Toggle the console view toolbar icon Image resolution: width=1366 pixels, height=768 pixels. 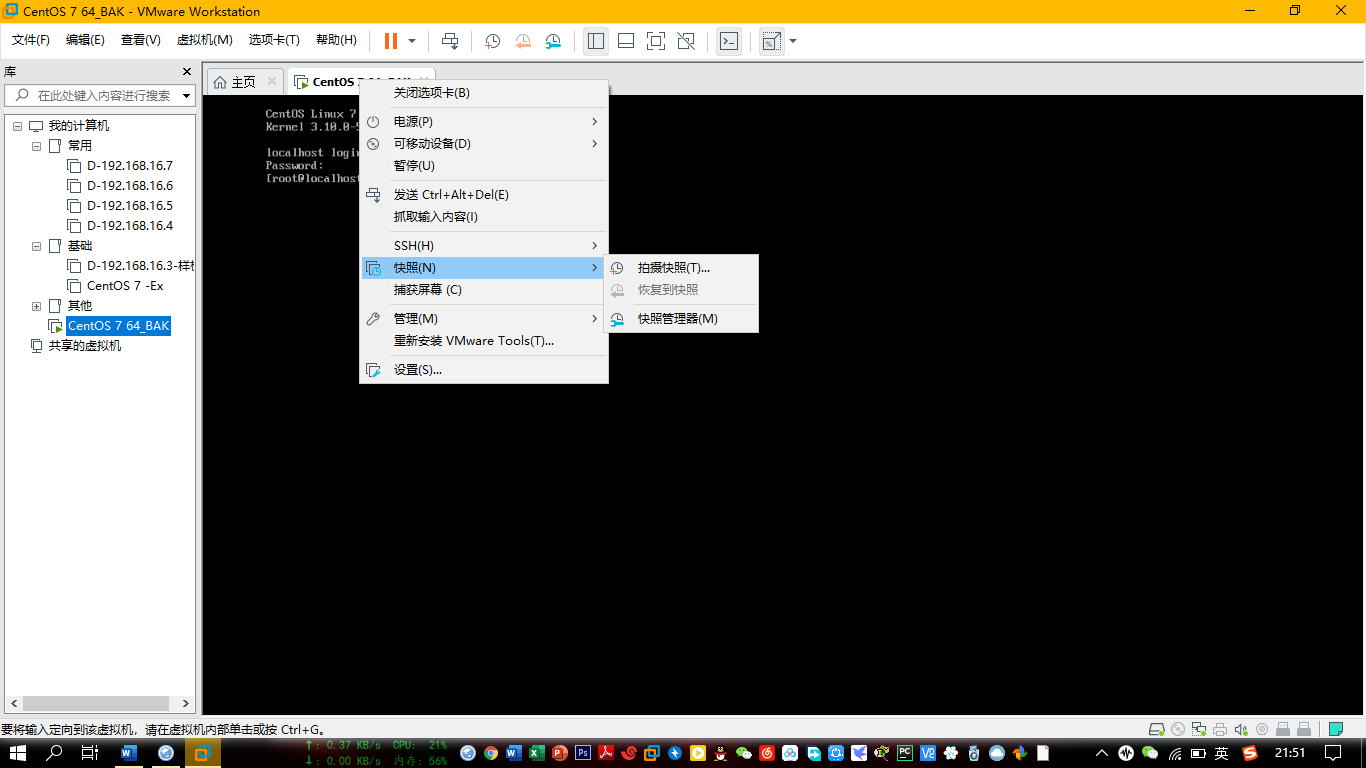pyautogui.click(x=729, y=41)
